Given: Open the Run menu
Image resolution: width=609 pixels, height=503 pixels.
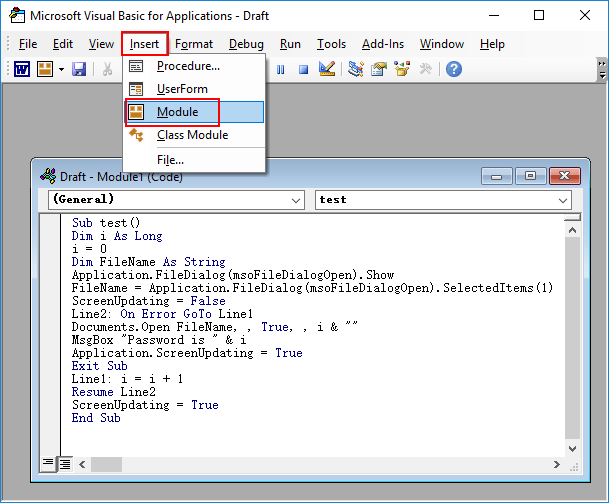Looking at the screenshot, I should point(290,44).
